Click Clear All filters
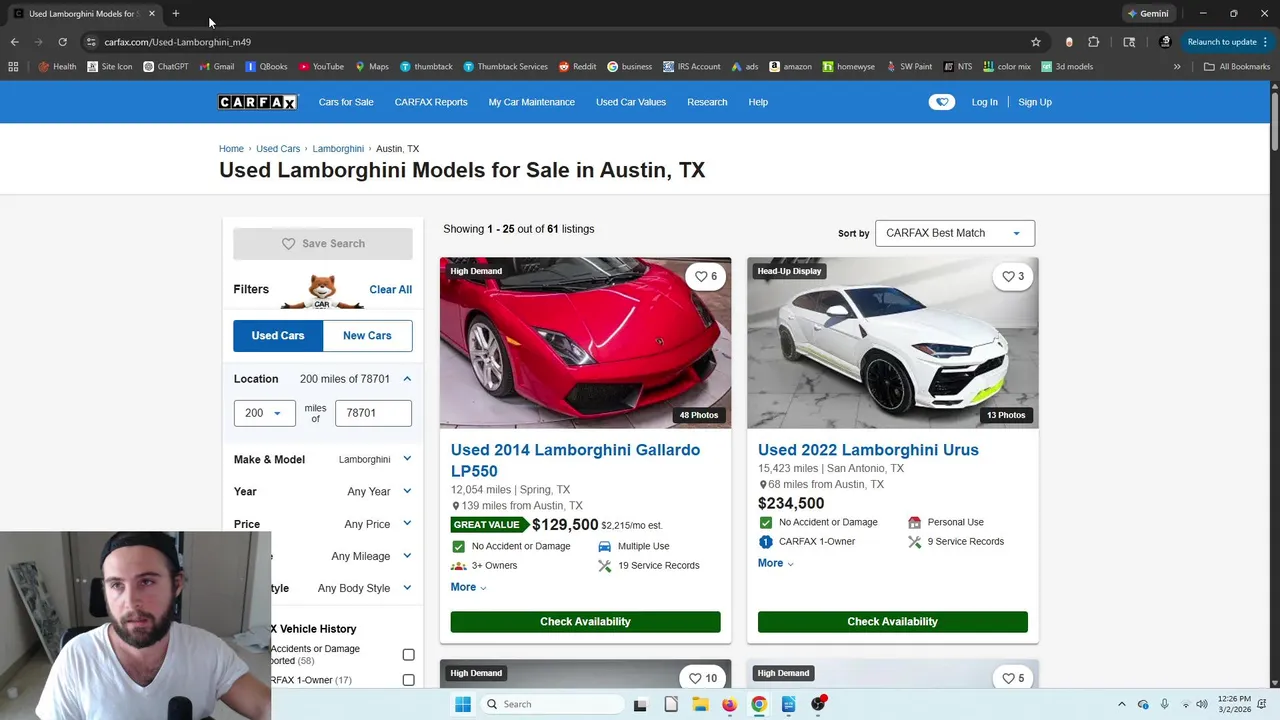This screenshot has height=720, width=1280. click(x=390, y=290)
